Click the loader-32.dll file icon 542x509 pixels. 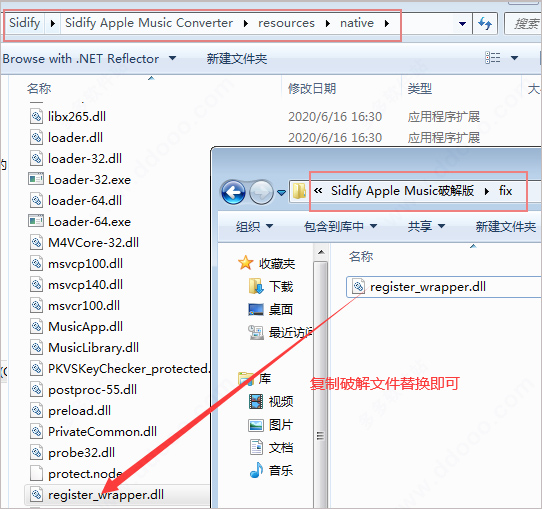point(36,159)
